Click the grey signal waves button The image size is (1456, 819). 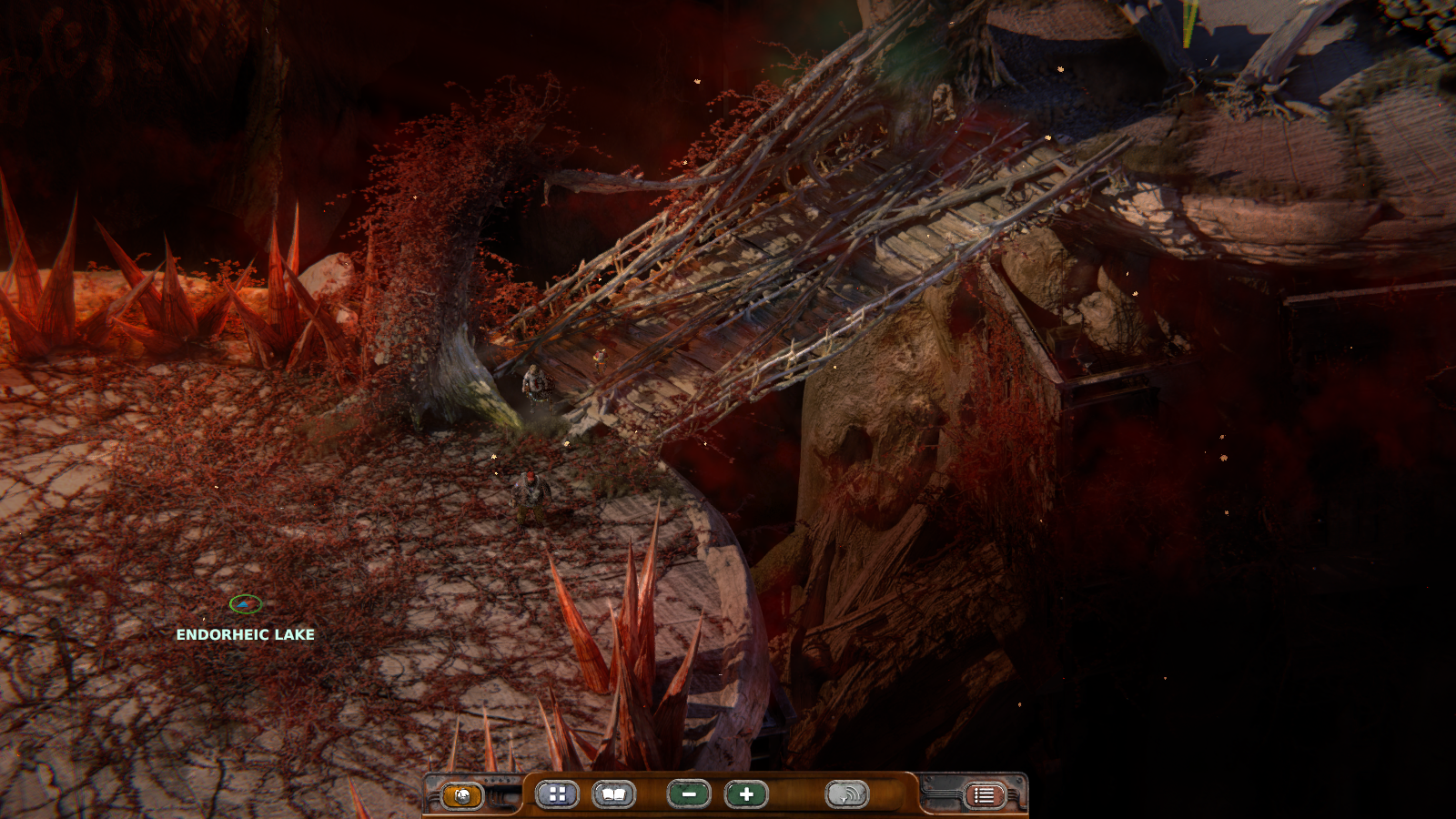[x=847, y=794]
